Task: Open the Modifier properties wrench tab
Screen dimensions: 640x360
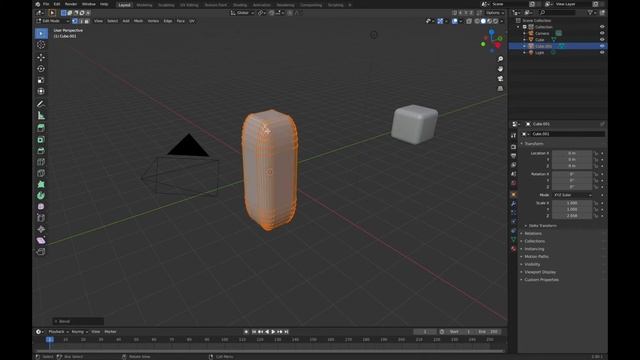Action: point(513,203)
